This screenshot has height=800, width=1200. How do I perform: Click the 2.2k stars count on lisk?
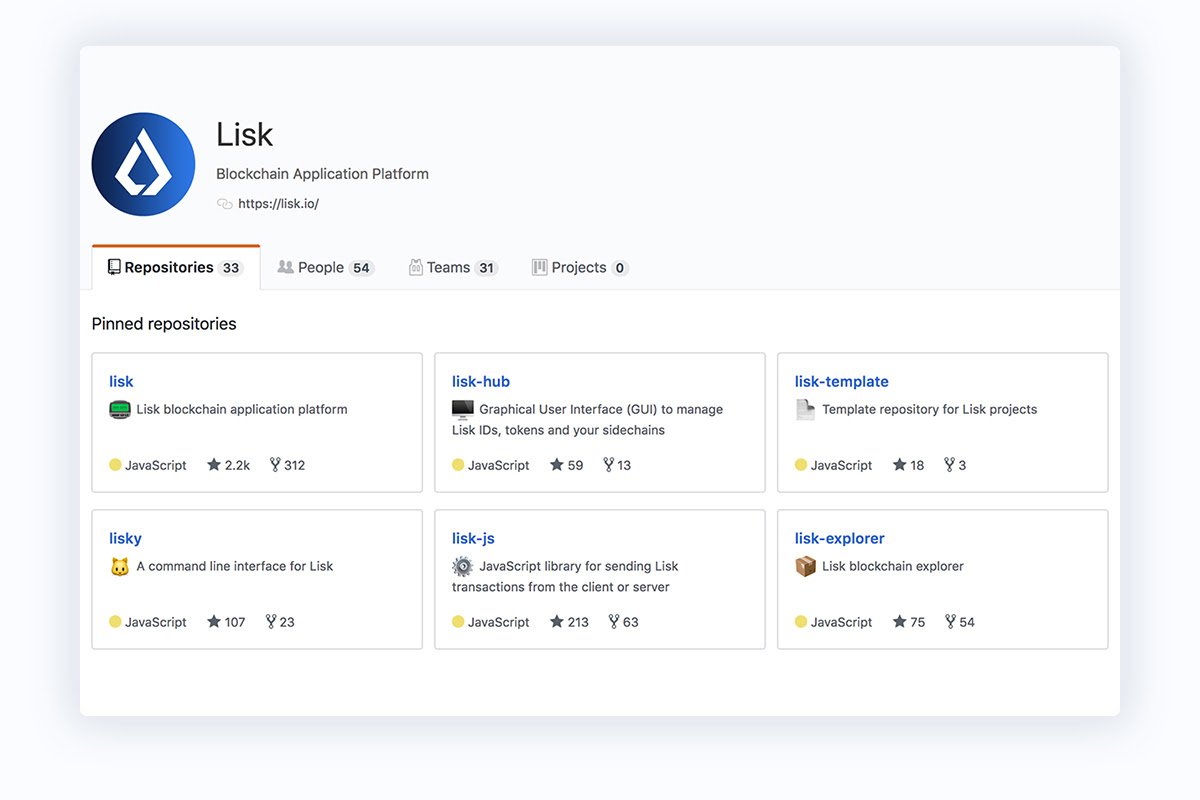(x=238, y=465)
